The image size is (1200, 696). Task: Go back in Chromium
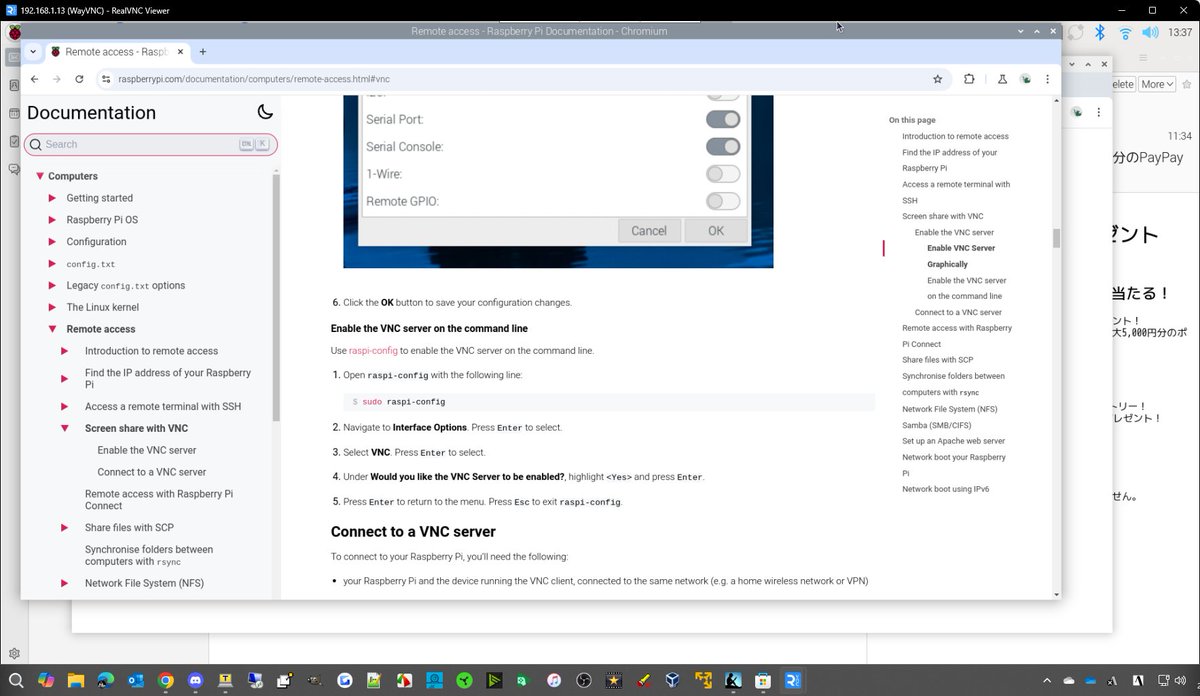tap(35, 79)
